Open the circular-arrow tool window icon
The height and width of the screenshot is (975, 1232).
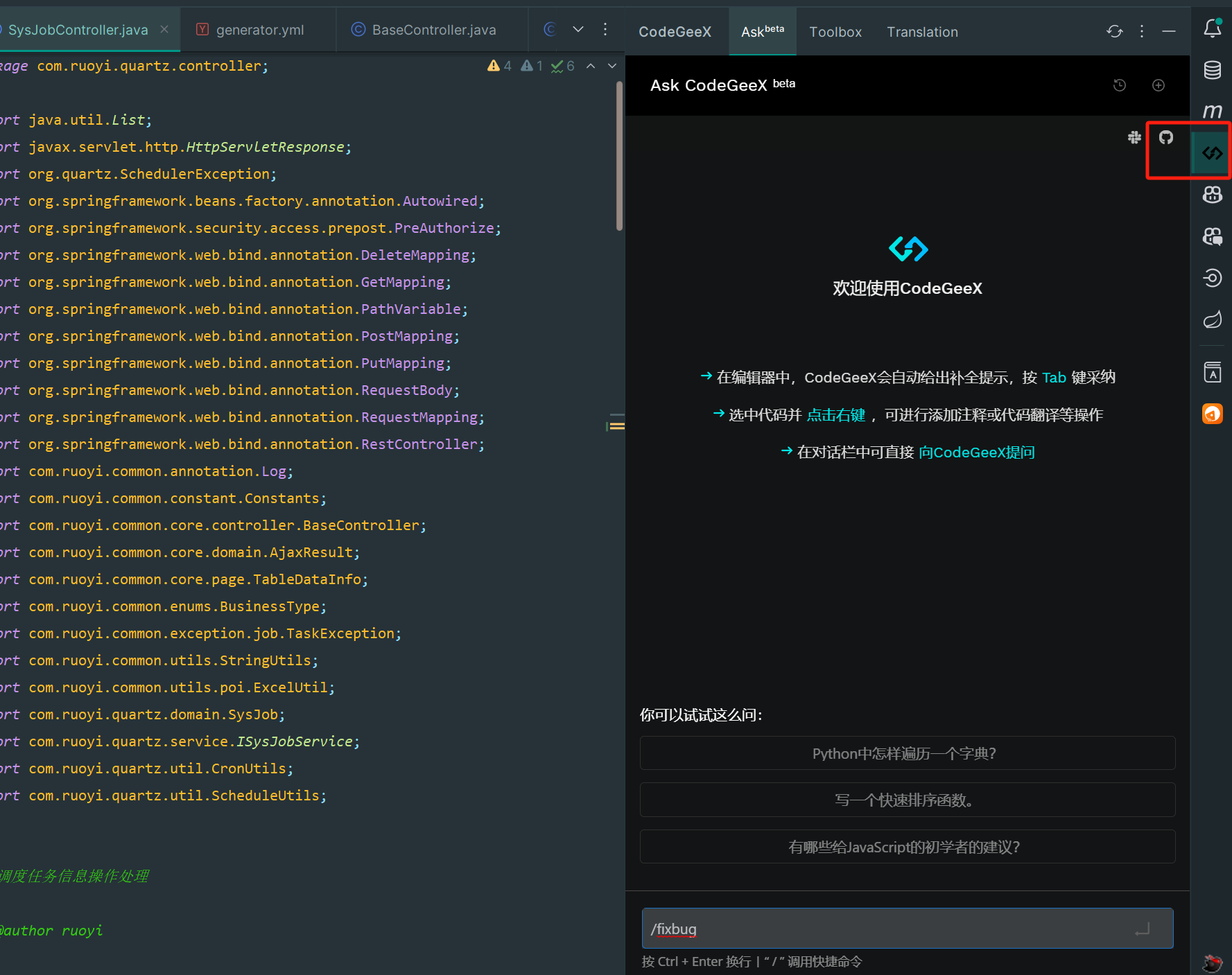click(x=1212, y=278)
